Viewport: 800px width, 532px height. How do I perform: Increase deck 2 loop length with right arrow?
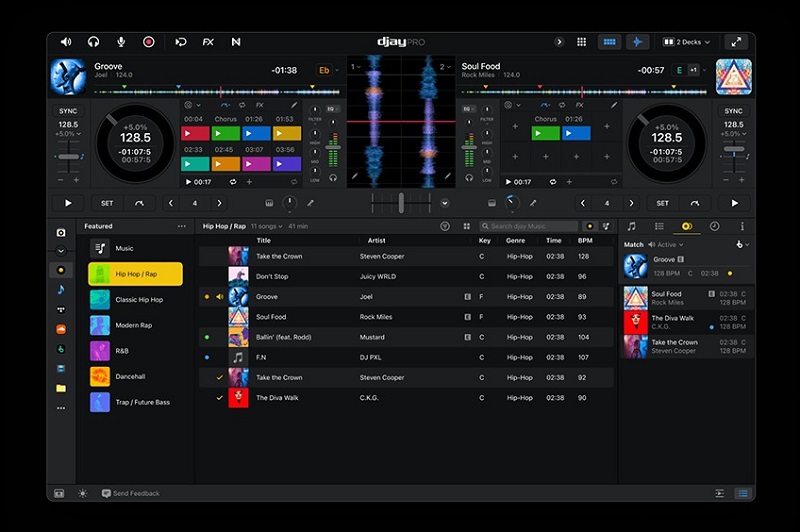[x=632, y=203]
